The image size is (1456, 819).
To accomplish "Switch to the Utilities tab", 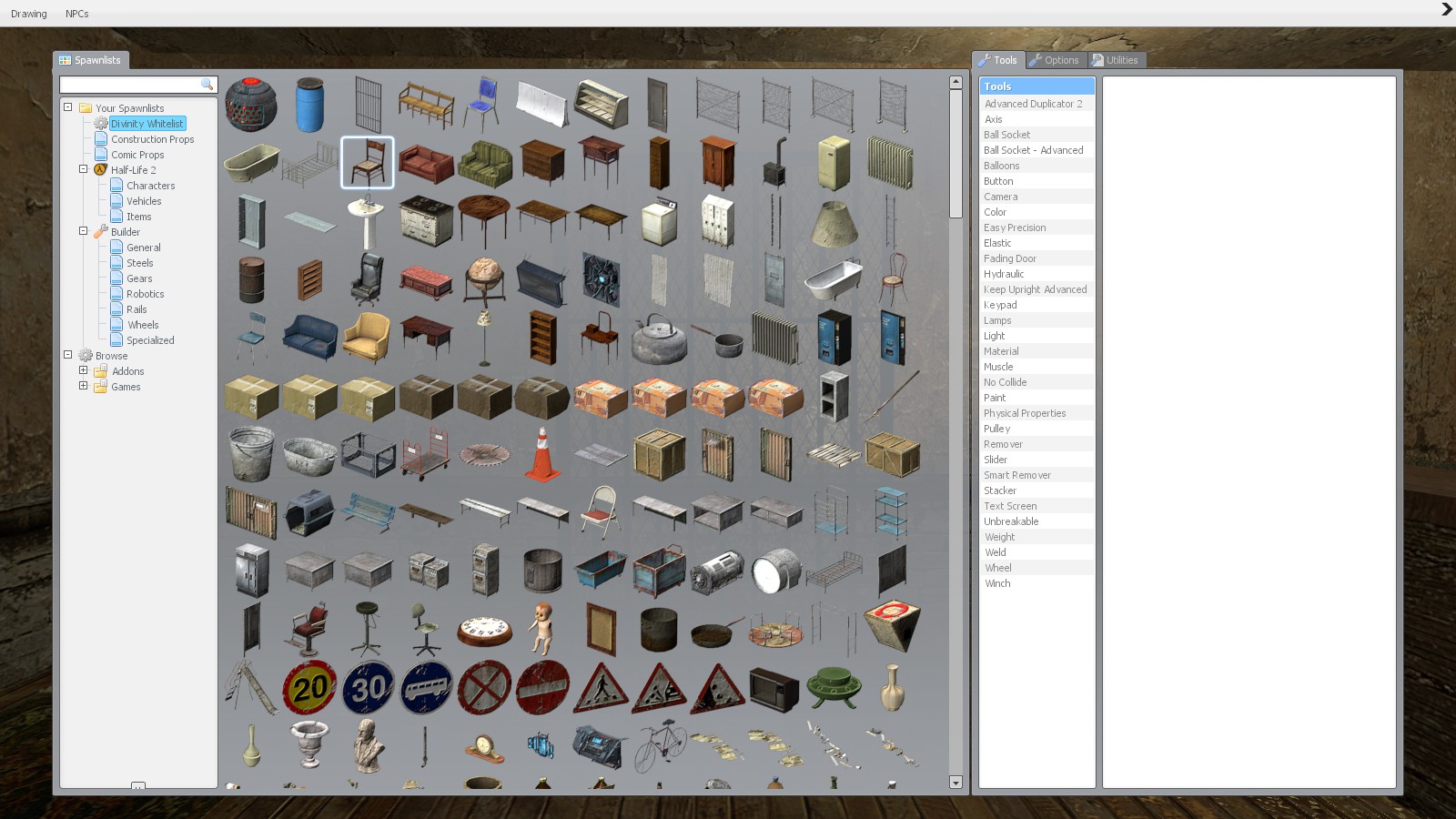I will pos(1116,60).
